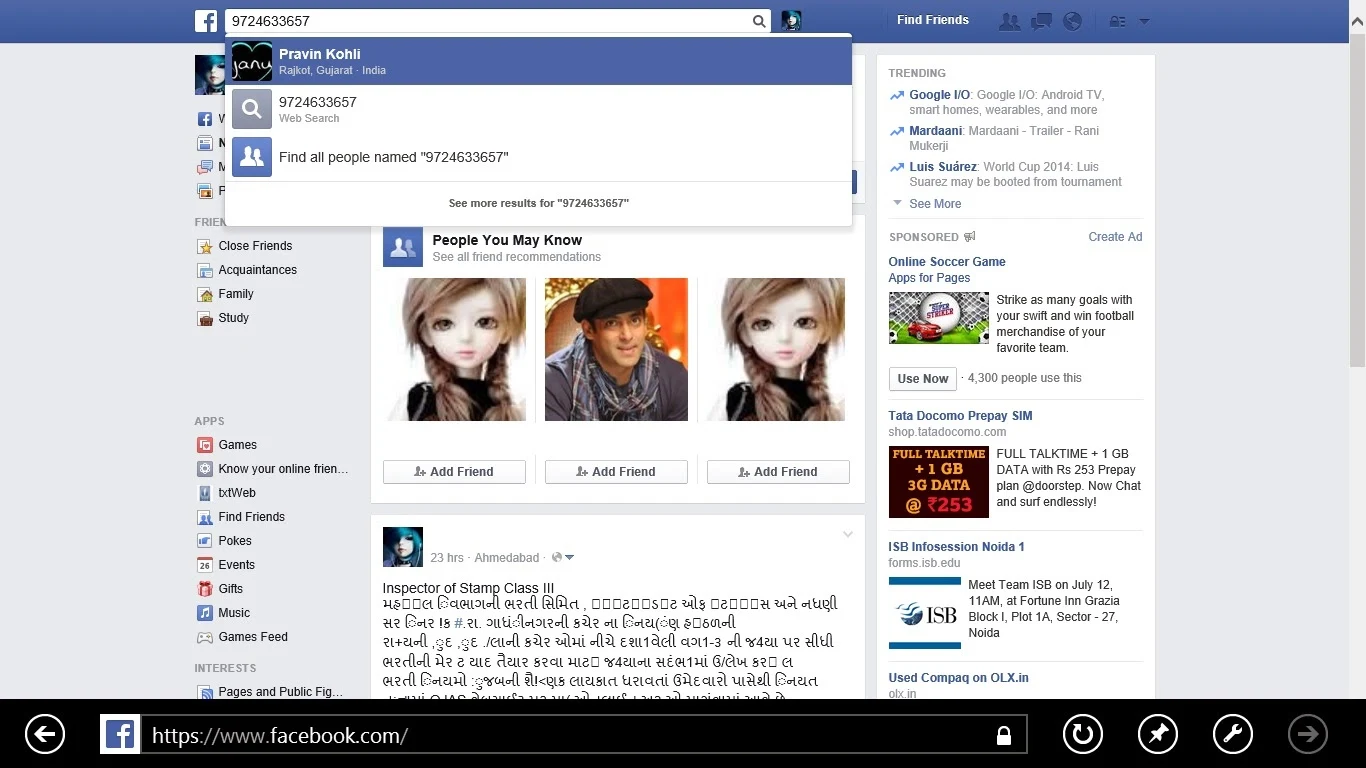
Task: Open the profile picture thumbnail in the top bar
Action: (791, 21)
